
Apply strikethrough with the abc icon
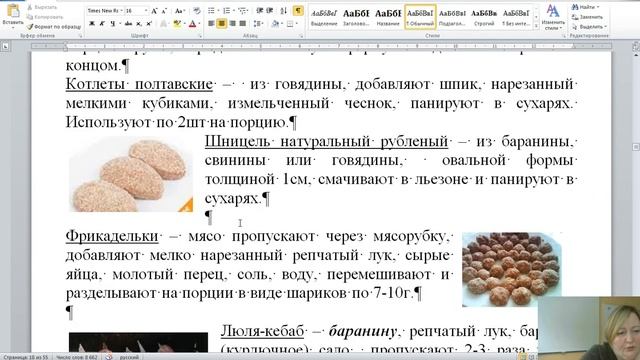(x=128, y=24)
